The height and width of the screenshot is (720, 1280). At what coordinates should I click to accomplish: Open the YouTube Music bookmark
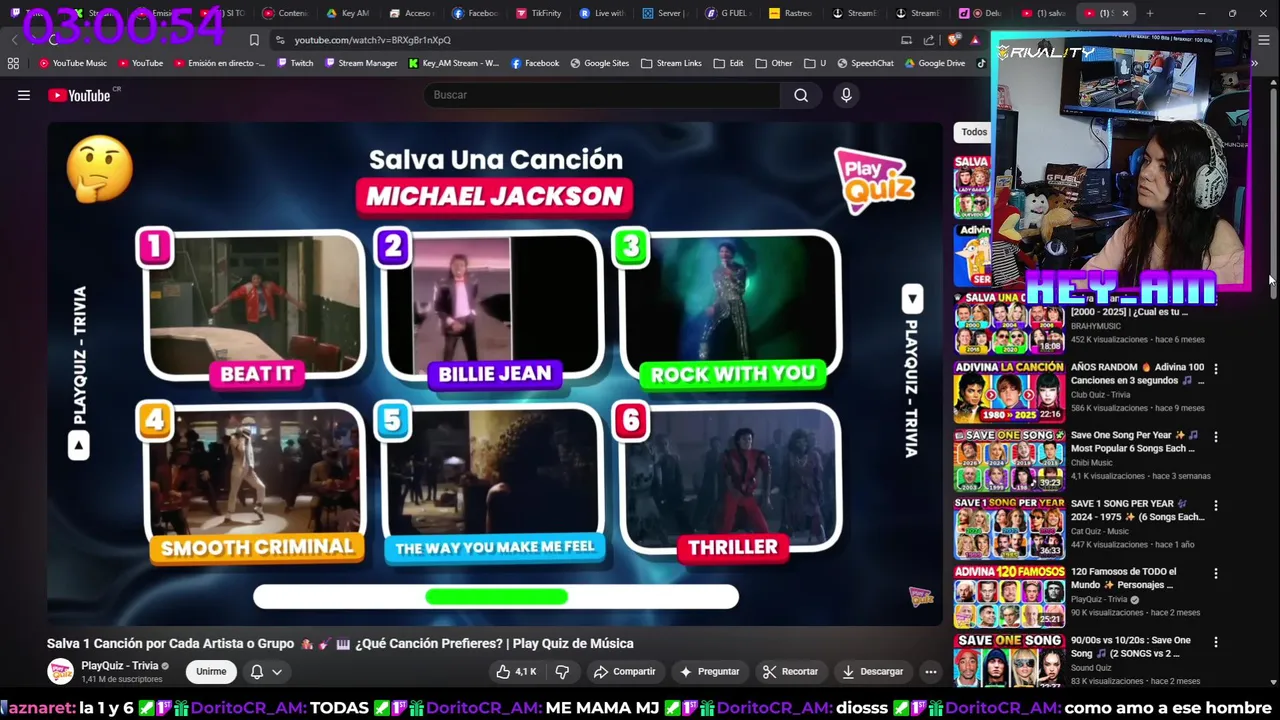(x=73, y=63)
